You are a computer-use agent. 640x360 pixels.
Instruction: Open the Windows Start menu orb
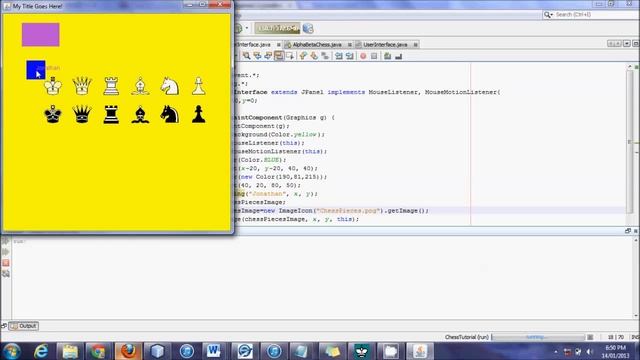[11, 351]
